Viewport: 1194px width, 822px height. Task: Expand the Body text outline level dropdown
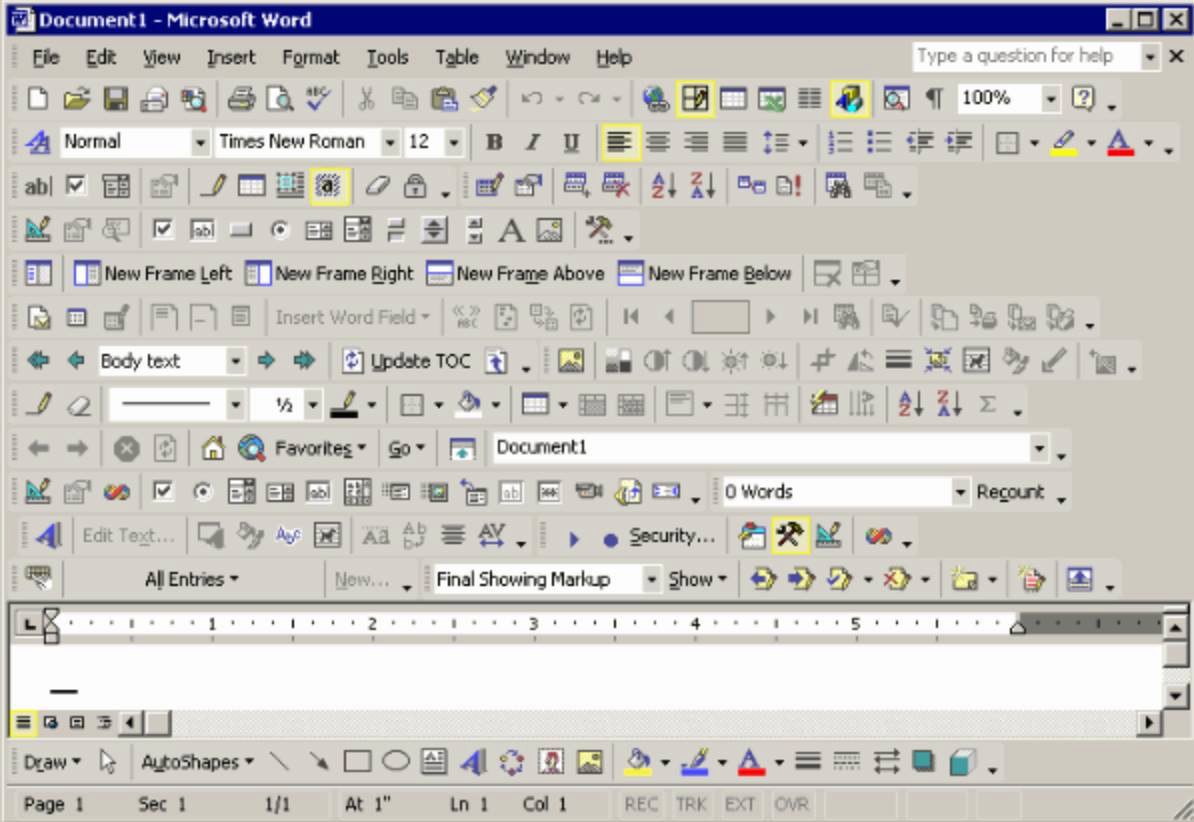point(235,360)
